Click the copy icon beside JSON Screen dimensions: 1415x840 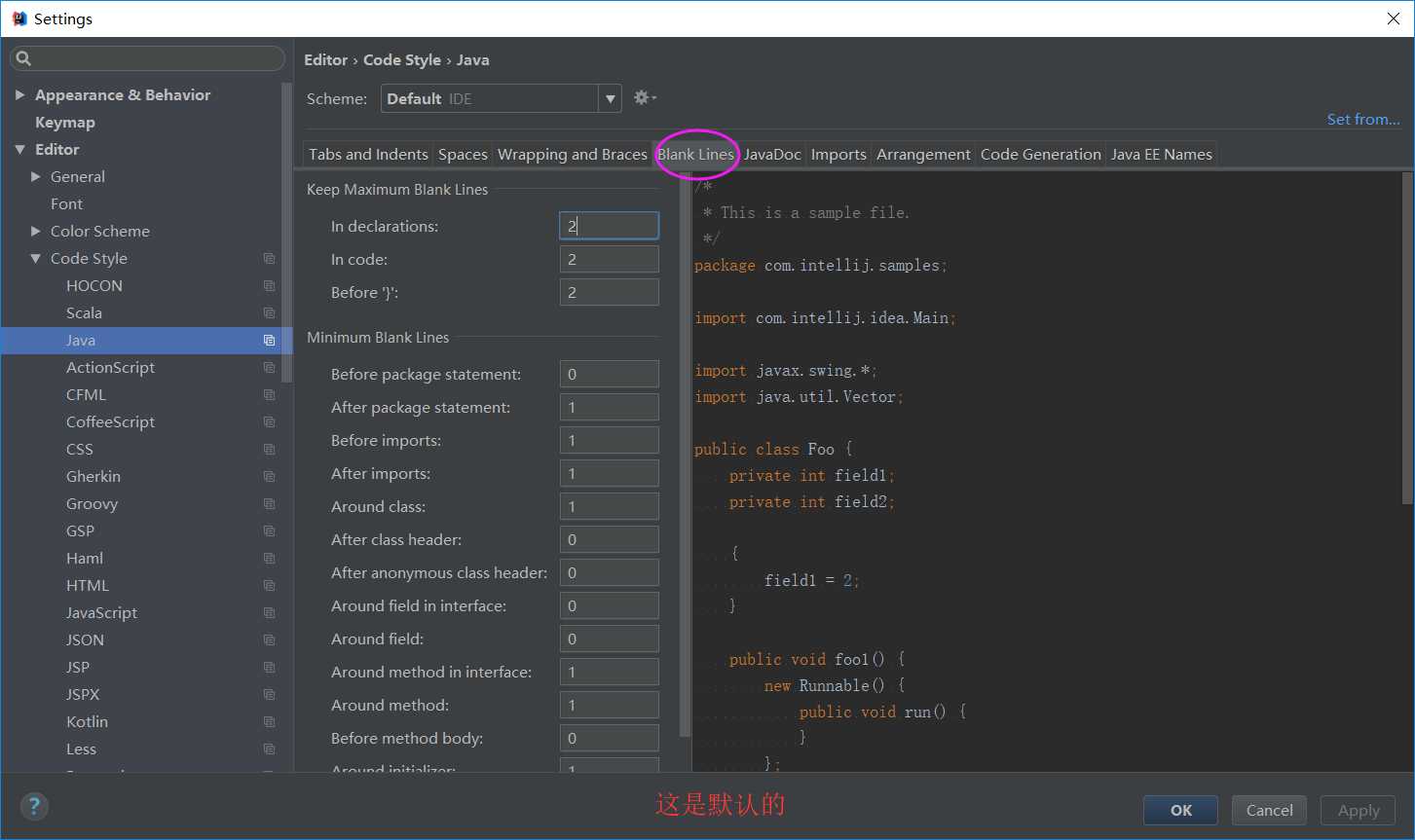[x=270, y=640]
